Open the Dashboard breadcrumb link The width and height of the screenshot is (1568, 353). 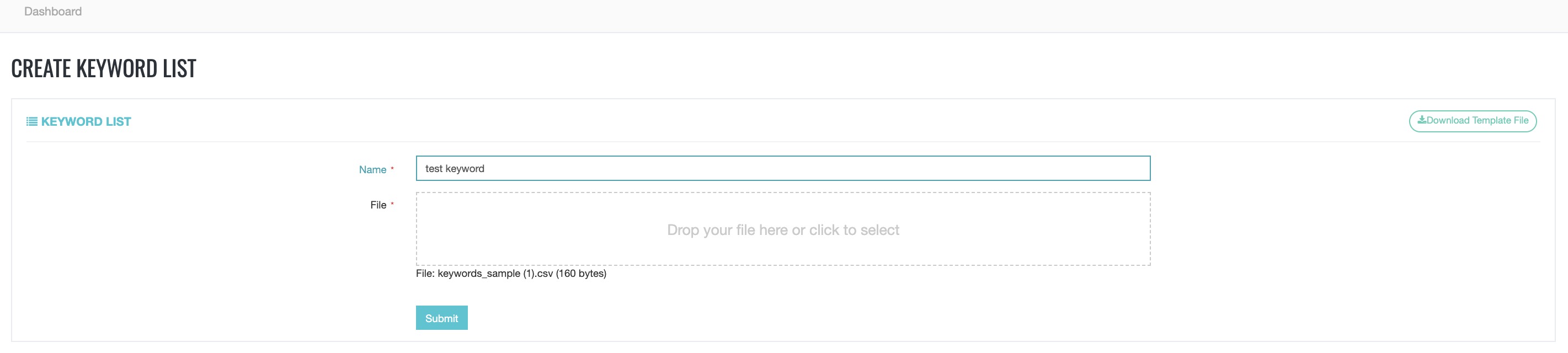(53, 12)
